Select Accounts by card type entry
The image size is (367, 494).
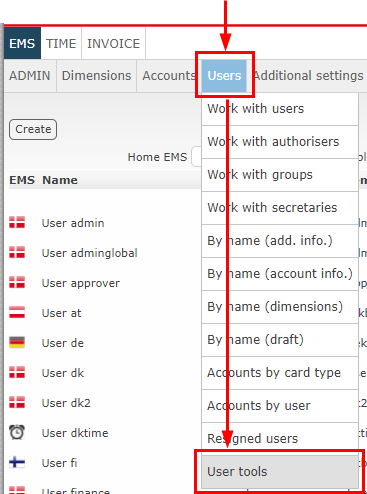(x=280, y=373)
